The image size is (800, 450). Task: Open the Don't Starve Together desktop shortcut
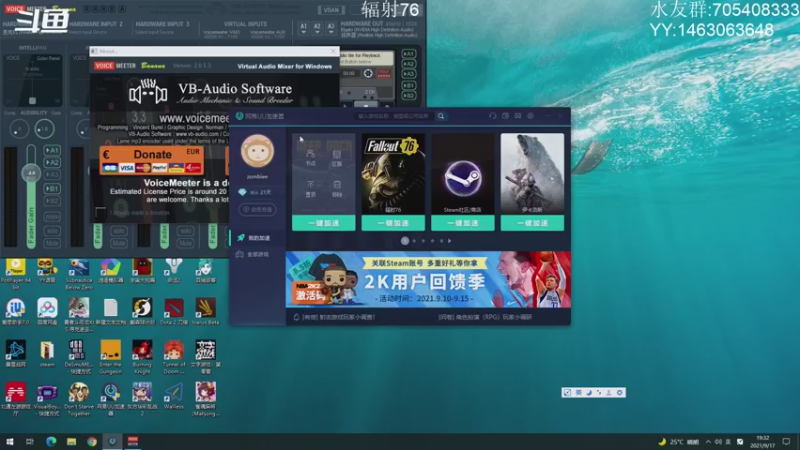tap(79, 399)
